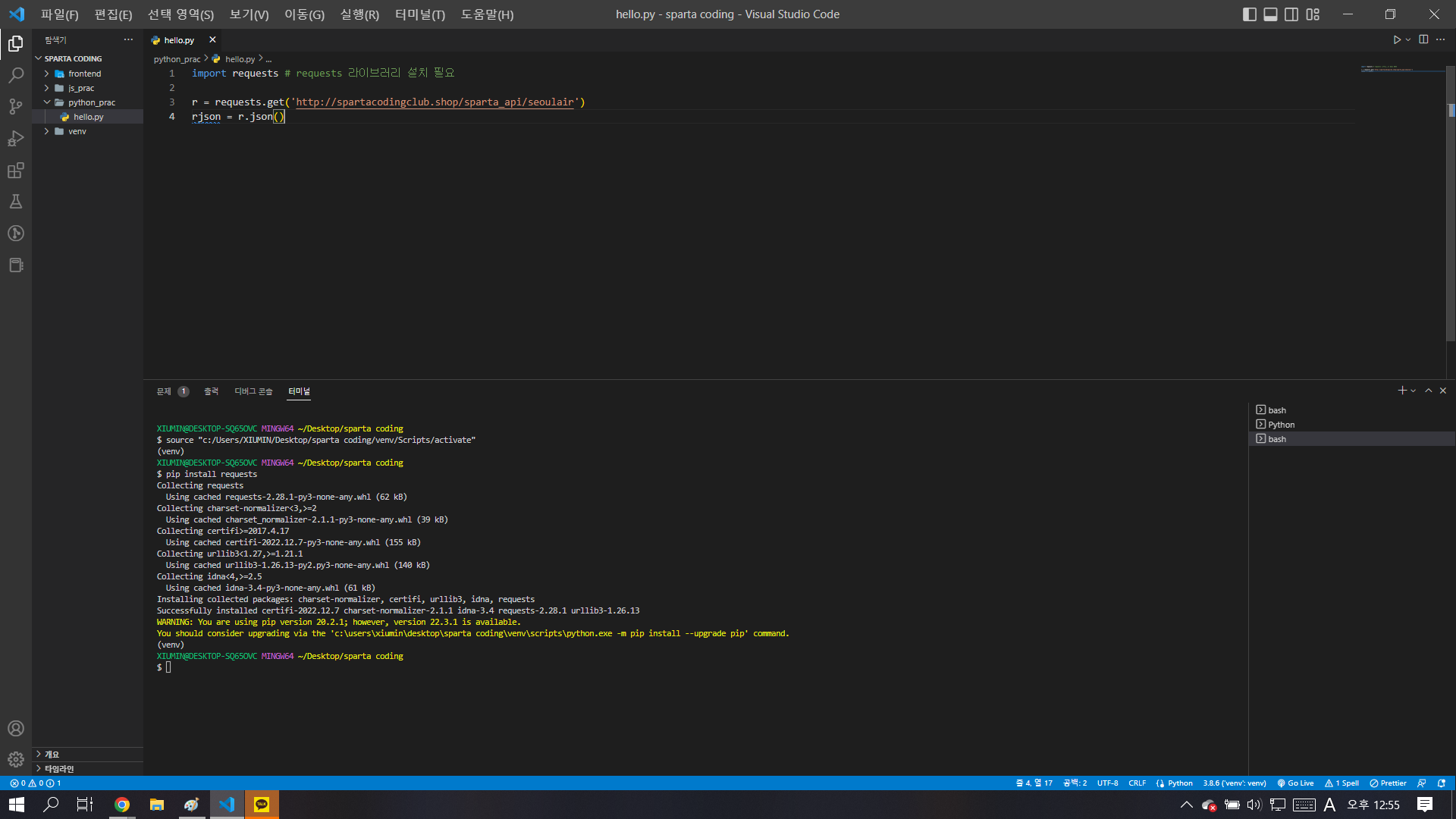Image resolution: width=1456 pixels, height=819 pixels.
Task: Close the terminal panel
Action: (1443, 391)
